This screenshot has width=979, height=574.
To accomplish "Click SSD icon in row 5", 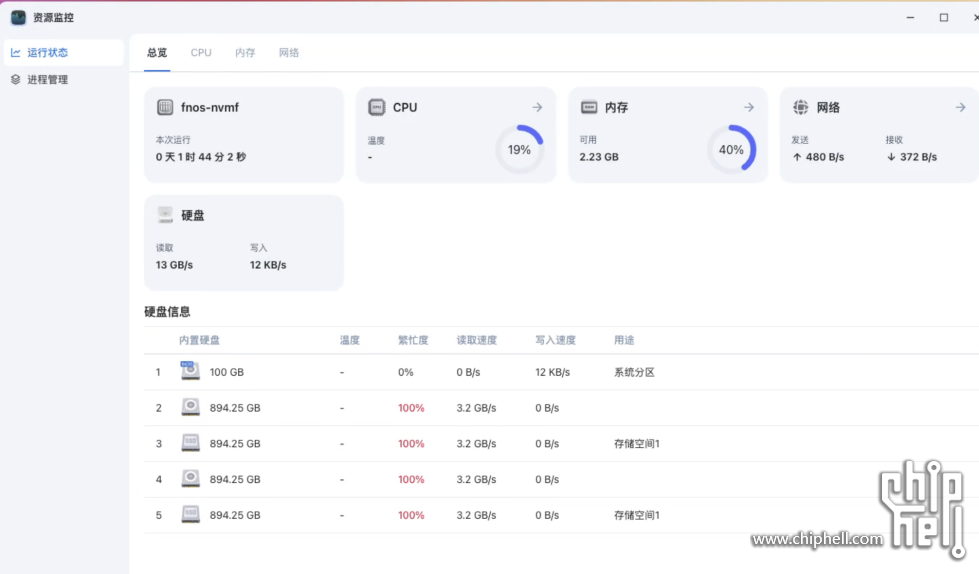I will pyautogui.click(x=190, y=514).
